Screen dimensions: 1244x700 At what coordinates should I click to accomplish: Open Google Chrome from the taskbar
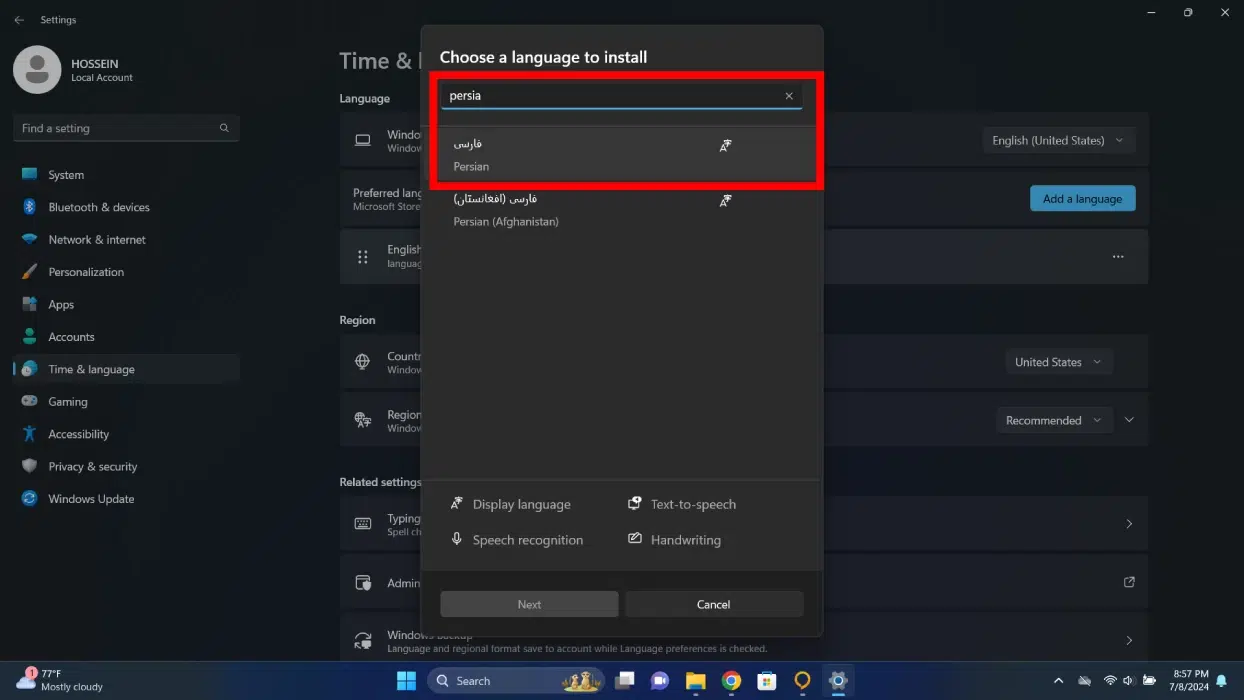coord(731,681)
